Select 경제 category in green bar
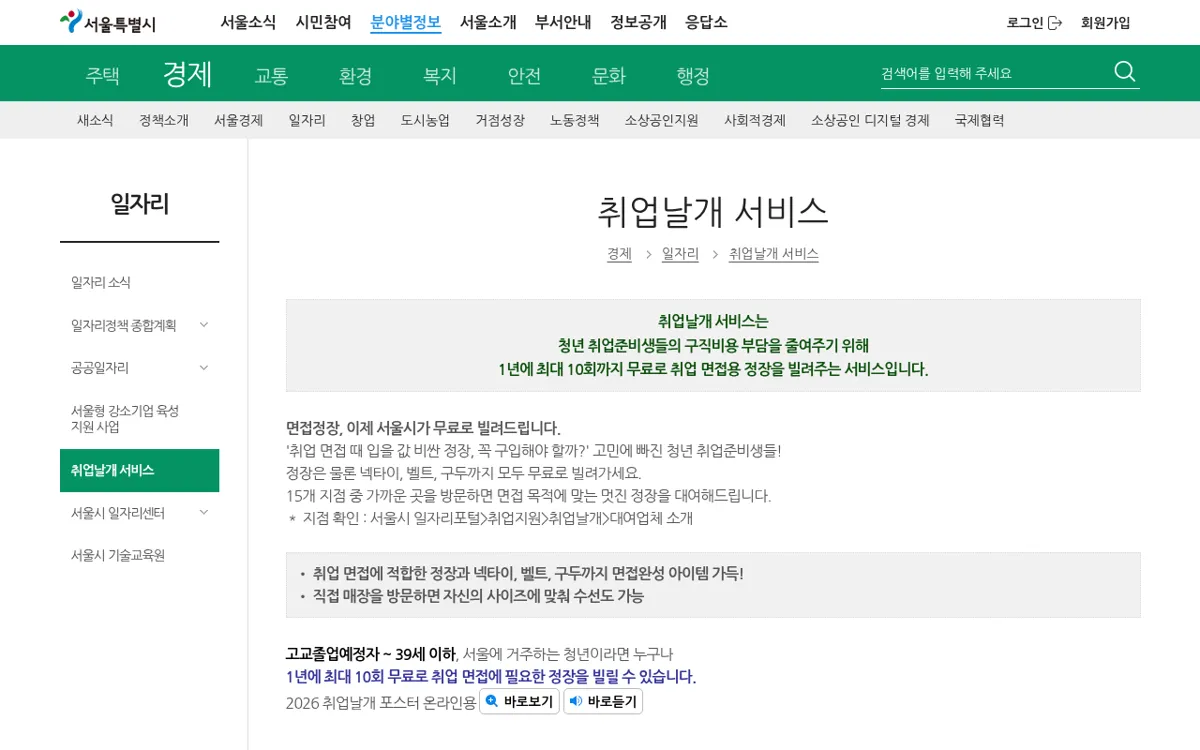The width and height of the screenshot is (1200, 750). click(187, 74)
